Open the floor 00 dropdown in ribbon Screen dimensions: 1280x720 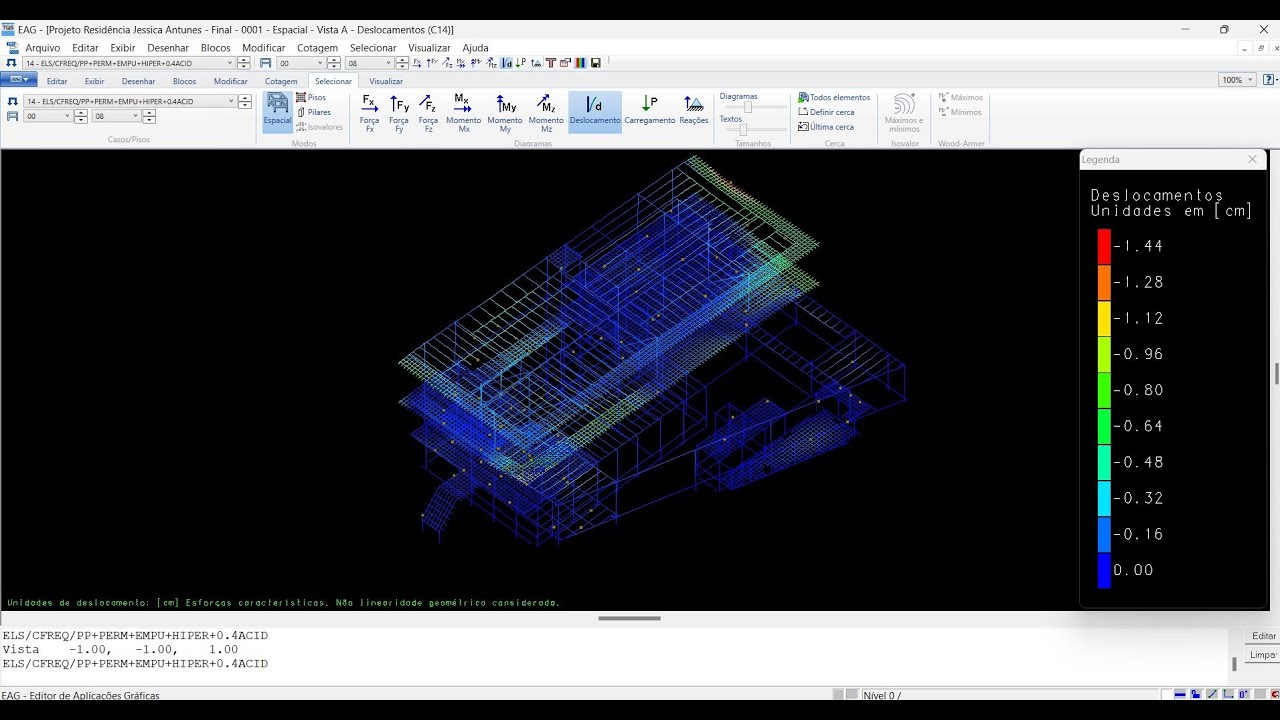click(67, 116)
